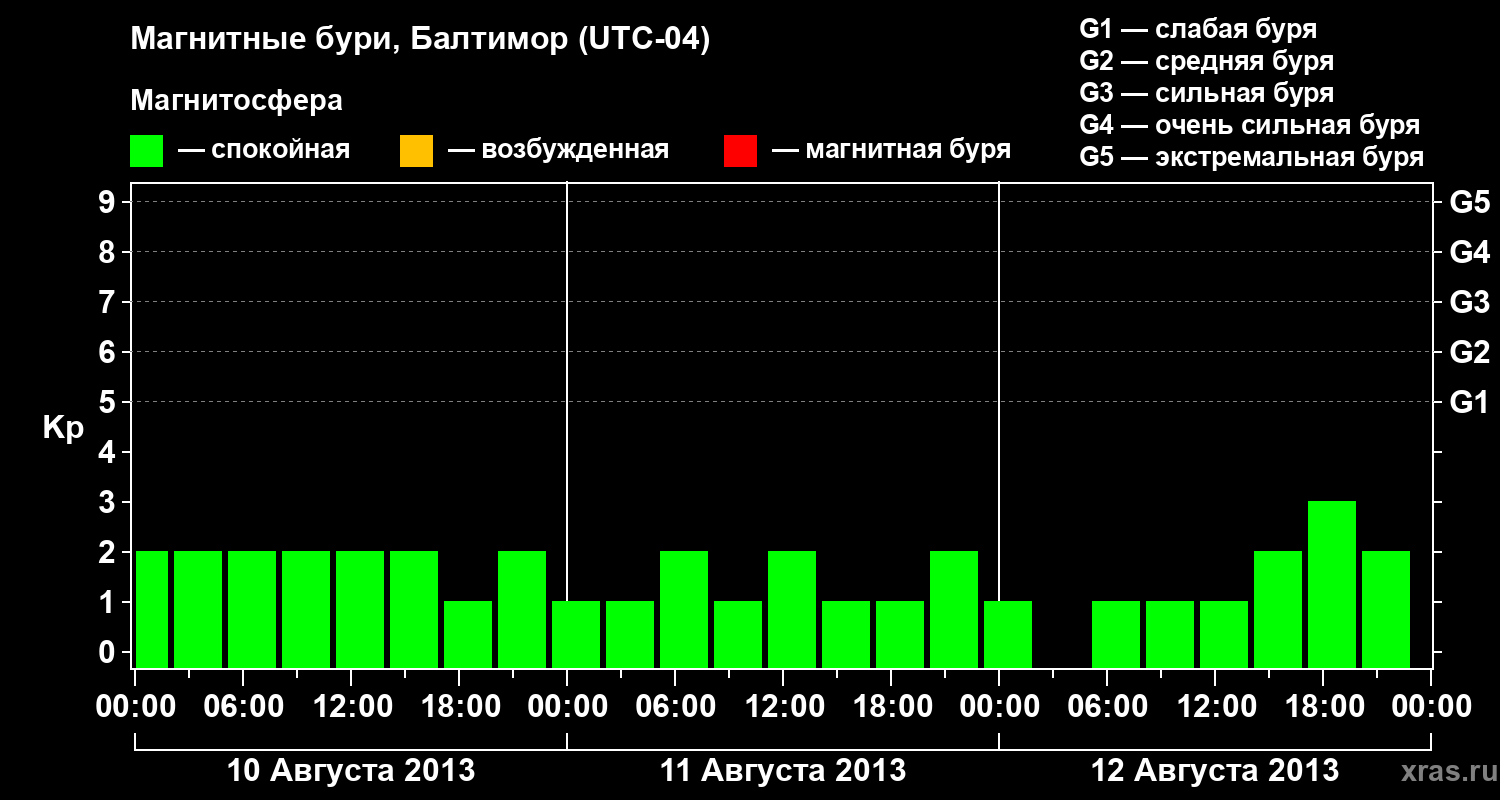
Task: Click the final Kp 2 bar of 12 Августа
Action: pyautogui.click(x=1386, y=609)
